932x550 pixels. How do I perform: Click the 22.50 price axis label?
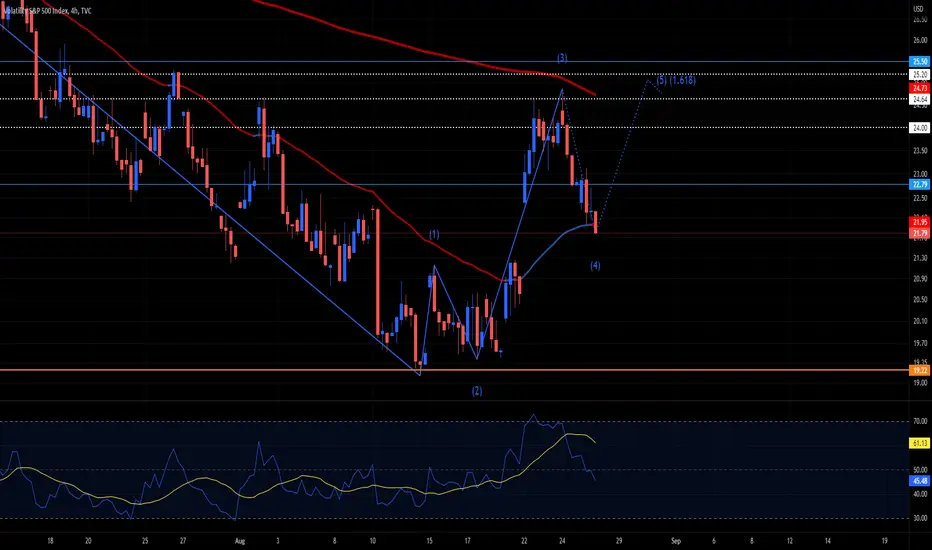tap(920, 198)
